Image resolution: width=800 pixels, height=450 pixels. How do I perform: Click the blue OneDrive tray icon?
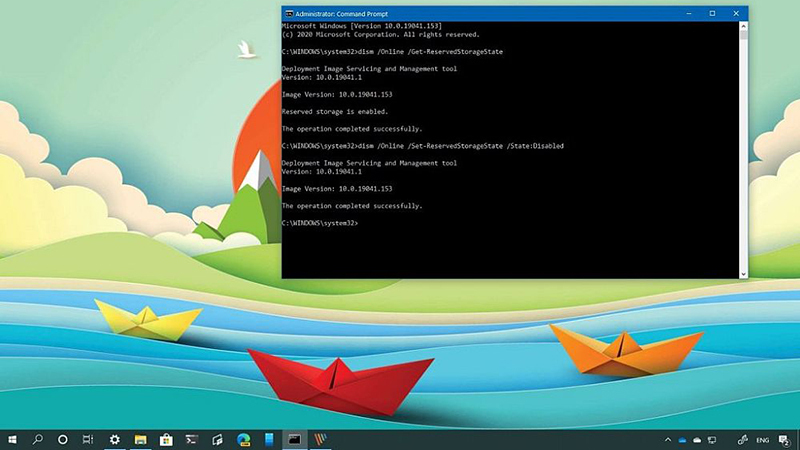(x=683, y=439)
